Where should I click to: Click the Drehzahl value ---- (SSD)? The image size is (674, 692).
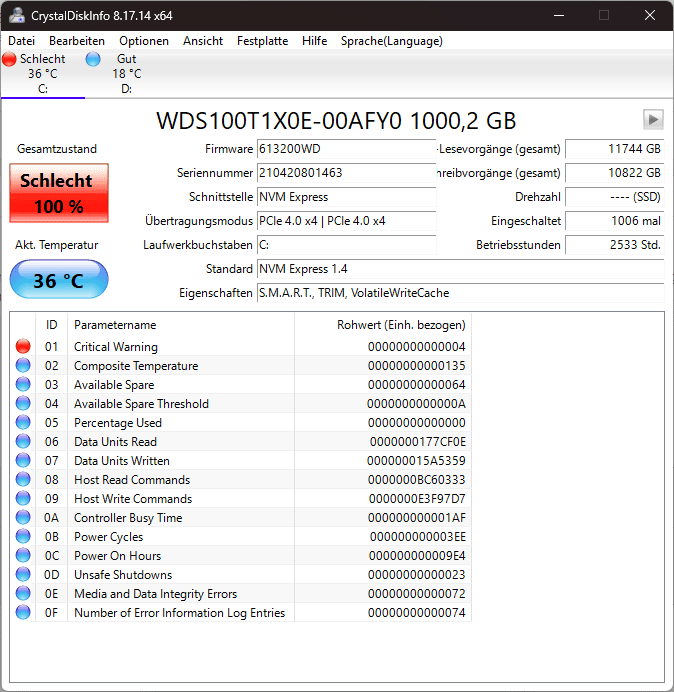tap(614, 197)
